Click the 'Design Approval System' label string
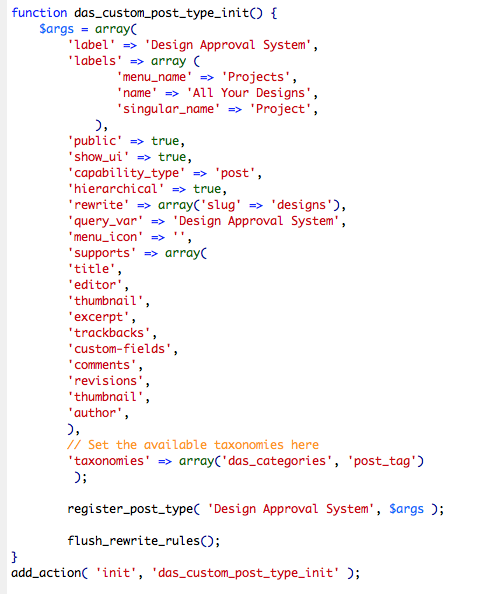Screen dimensions: 486x594 click(228, 45)
